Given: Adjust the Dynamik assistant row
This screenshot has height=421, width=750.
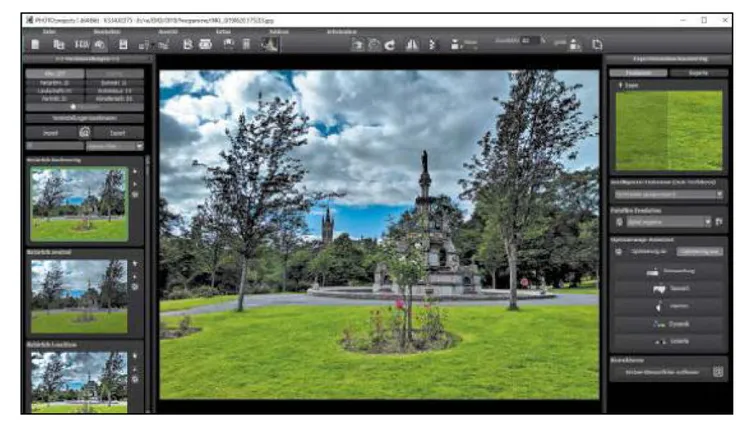Looking at the screenshot, I should (669, 324).
